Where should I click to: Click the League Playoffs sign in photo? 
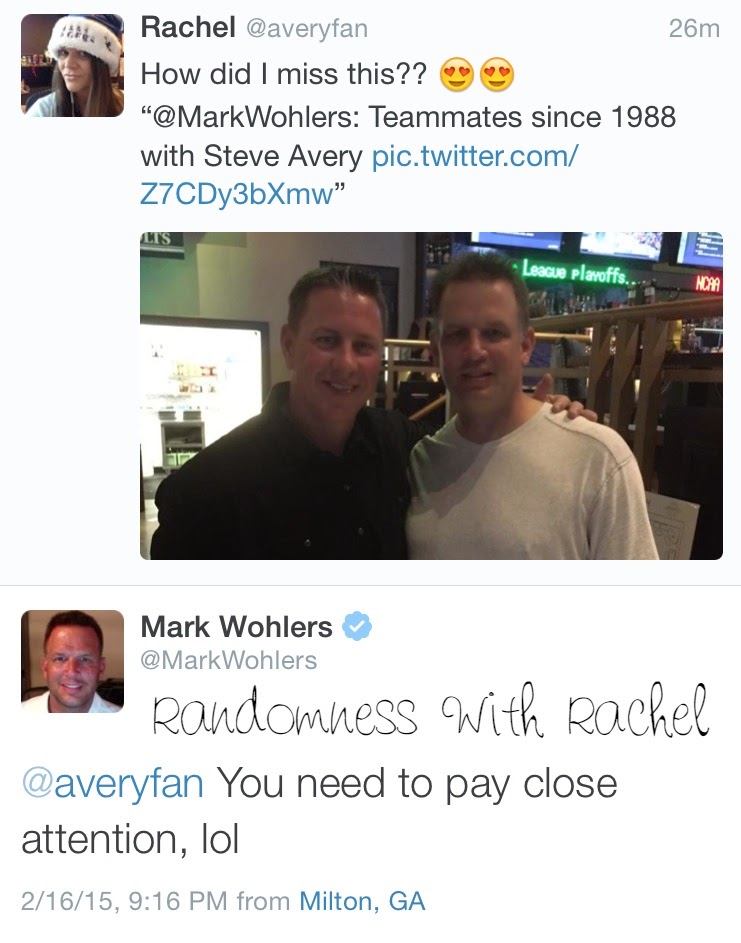pyautogui.click(x=574, y=272)
